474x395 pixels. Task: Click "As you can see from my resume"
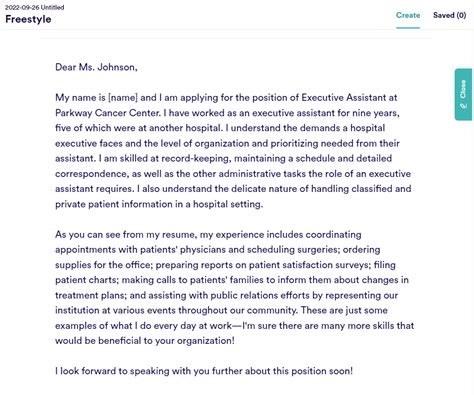pyautogui.click(x=126, y=234)
